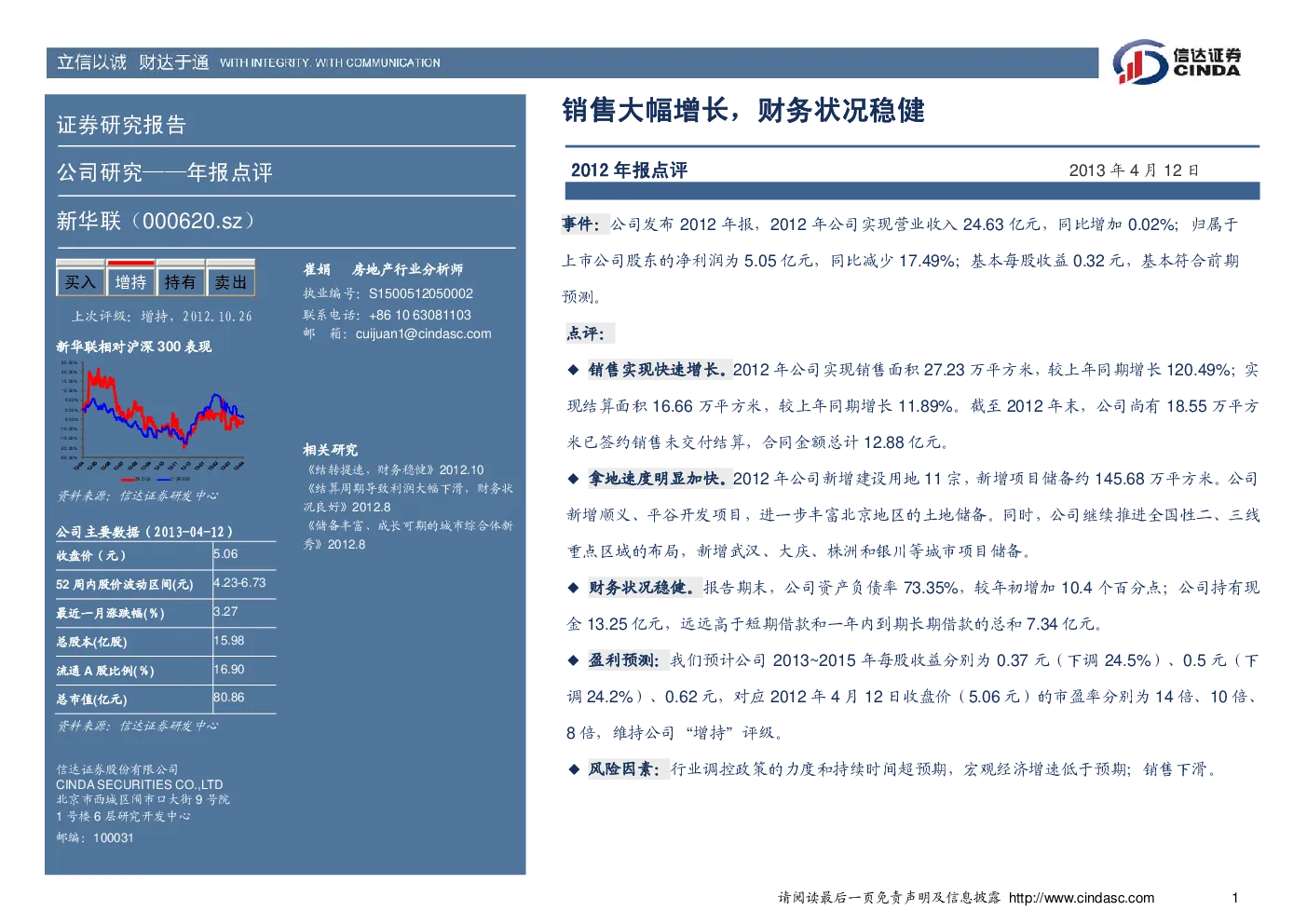Screen dimensions: 1307x924
Task: Click the email cuijuan1@cindasc.com
Action: tap(423, 333)
